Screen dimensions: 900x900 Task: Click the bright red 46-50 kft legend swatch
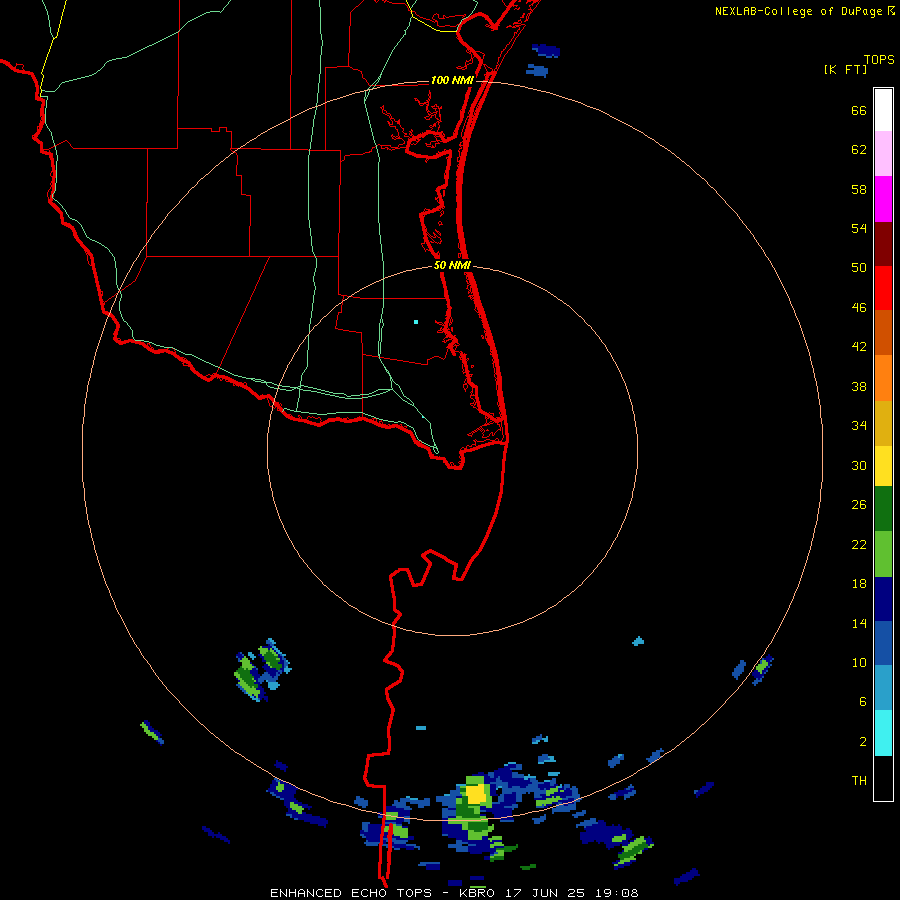(x=883, y=288)
